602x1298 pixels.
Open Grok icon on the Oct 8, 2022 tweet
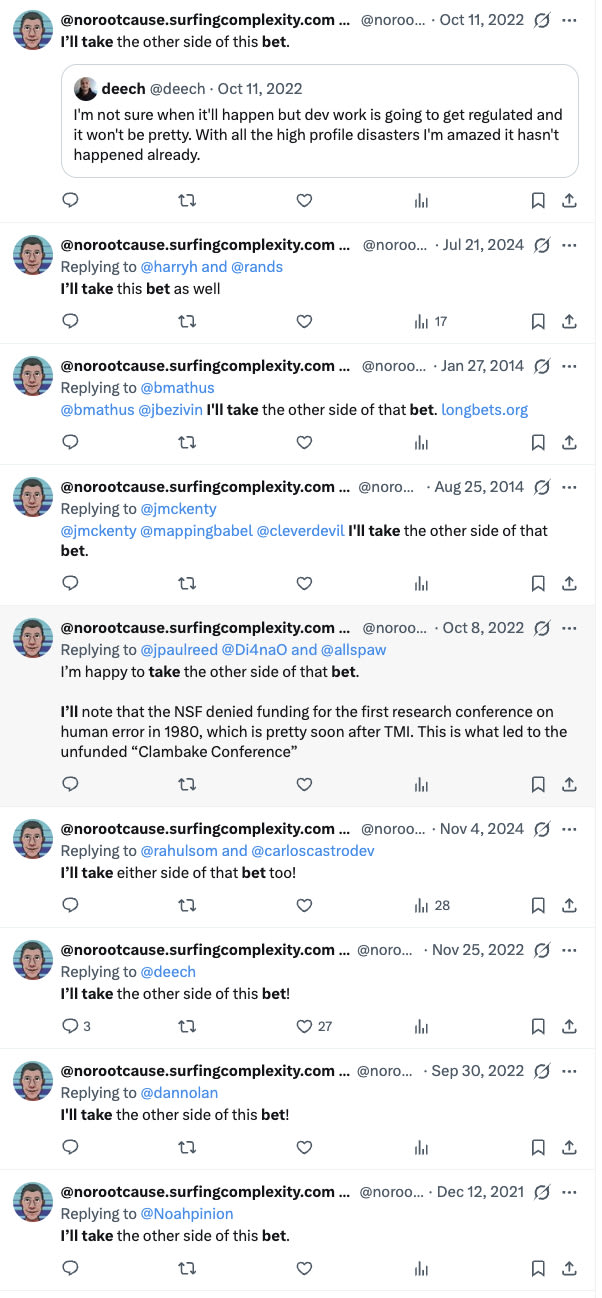coord(542,628)
